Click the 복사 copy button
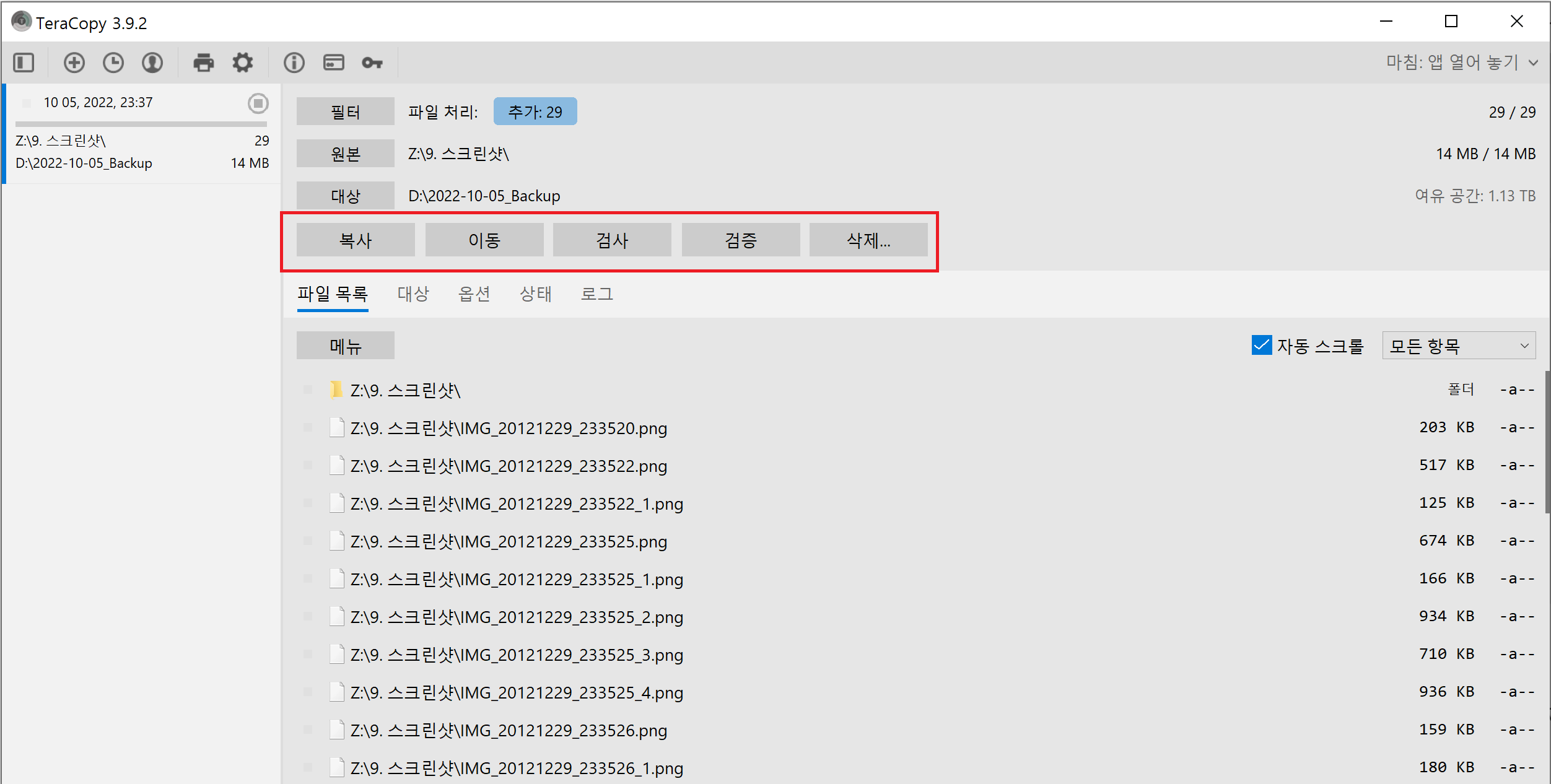This screenshot has height=784, width=1551. [x=356, y=240]
